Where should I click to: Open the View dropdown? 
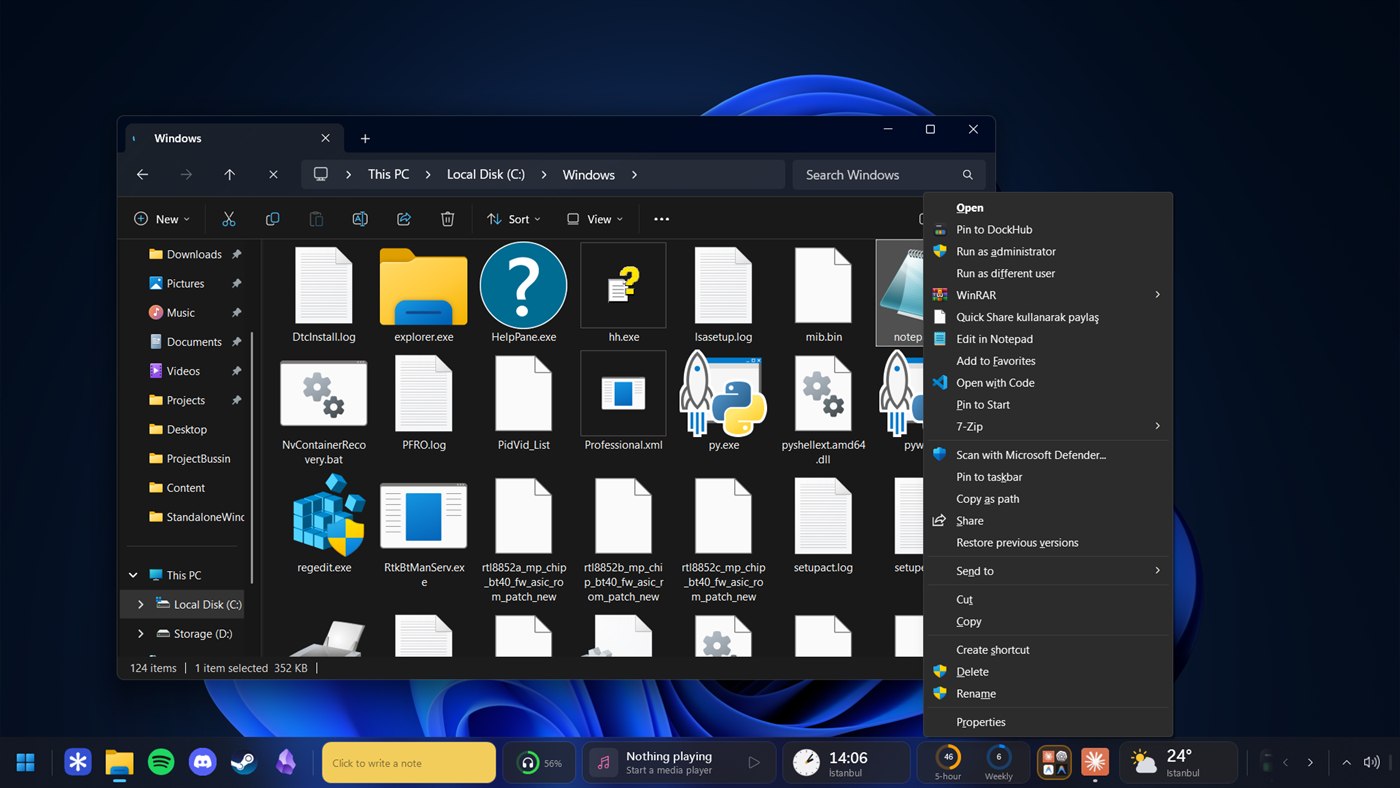click(594, 219)
